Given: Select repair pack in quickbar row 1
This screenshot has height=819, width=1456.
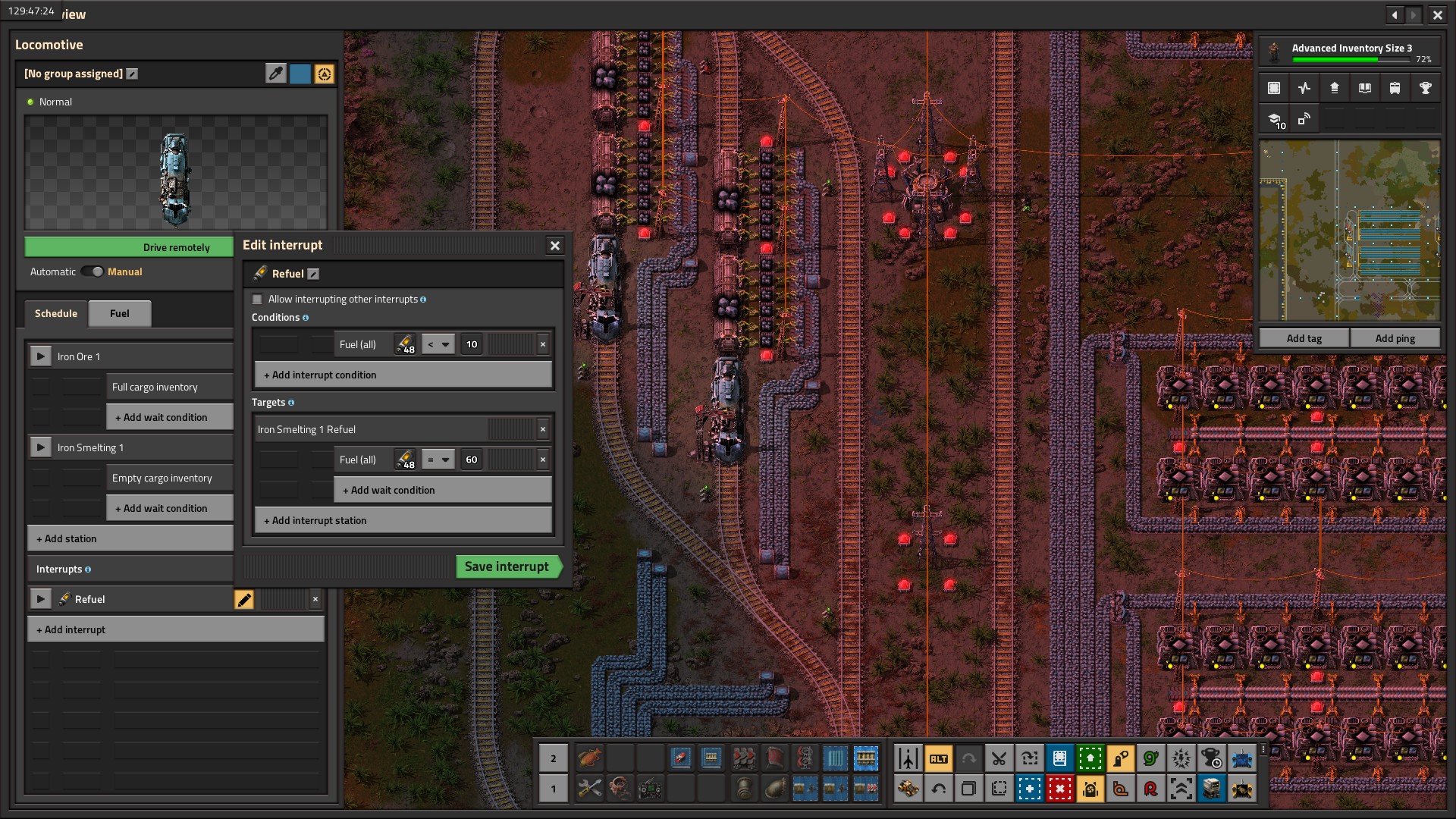Looking at the screenshot, I should [x=590, y=789].
